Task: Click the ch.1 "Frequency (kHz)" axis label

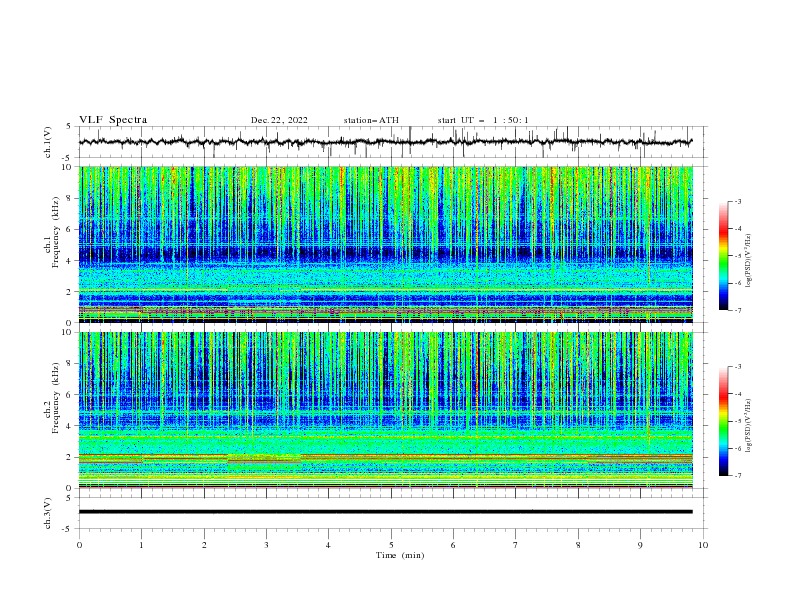Action: click(55, 233)
